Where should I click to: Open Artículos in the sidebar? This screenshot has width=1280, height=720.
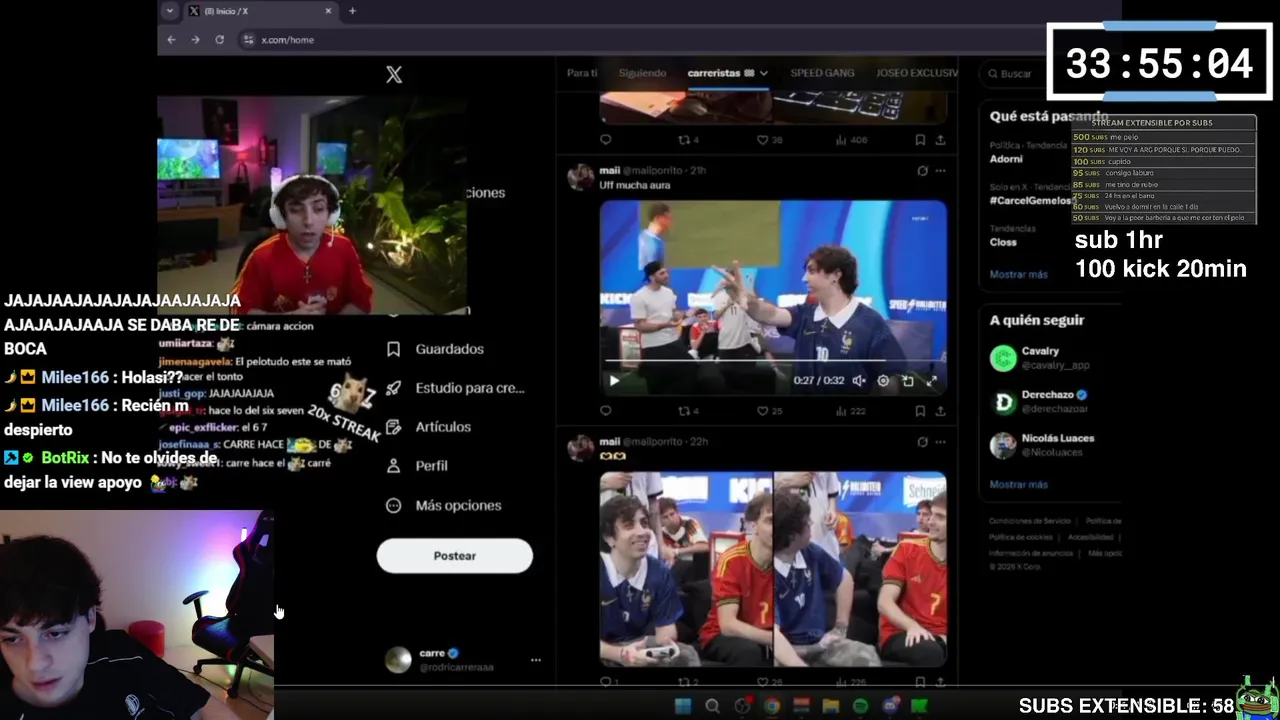coord(430,427)
